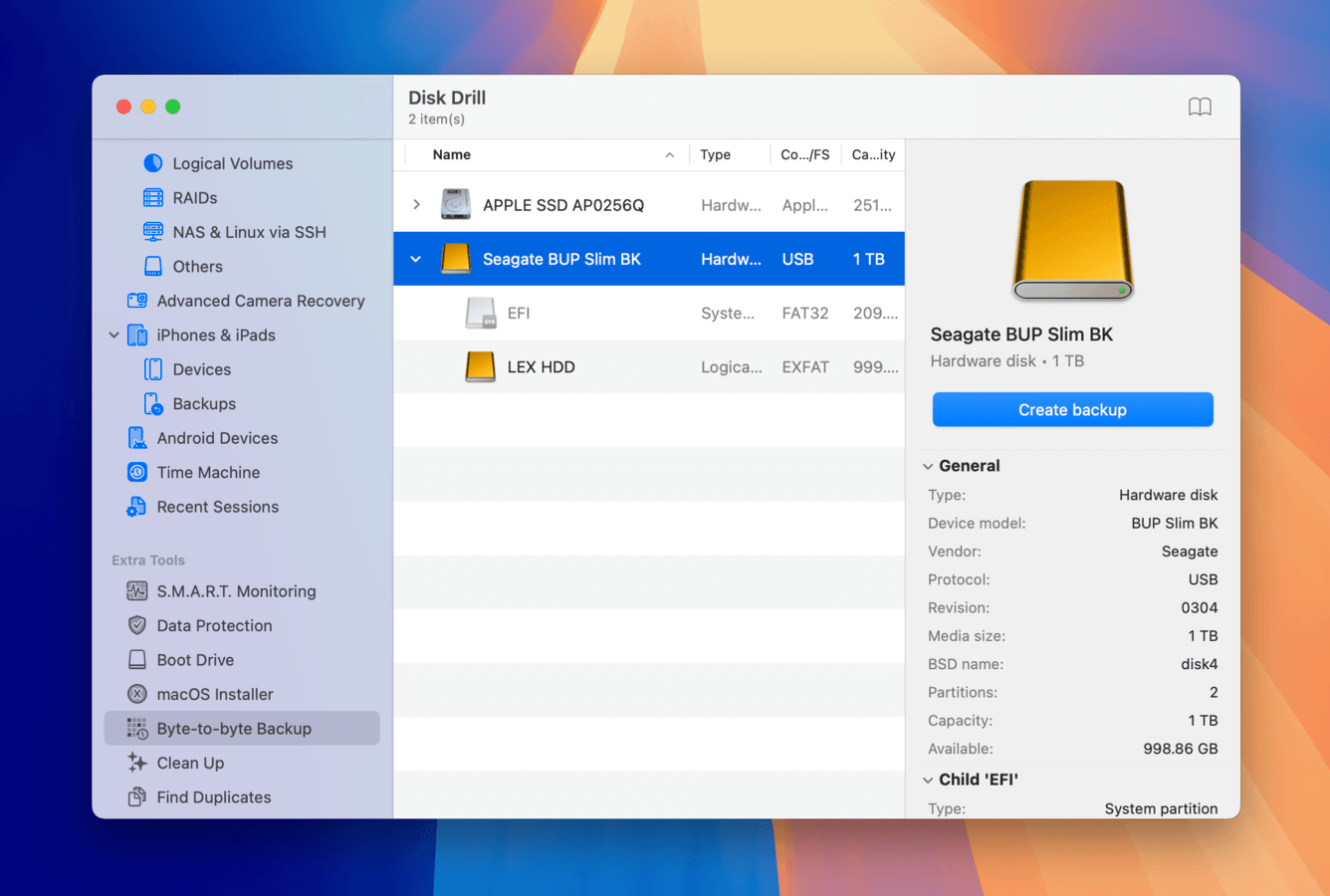Select the Others storage icon
Image resolution: width=1330 pixels, height=896 pixels.
(153, 266)
